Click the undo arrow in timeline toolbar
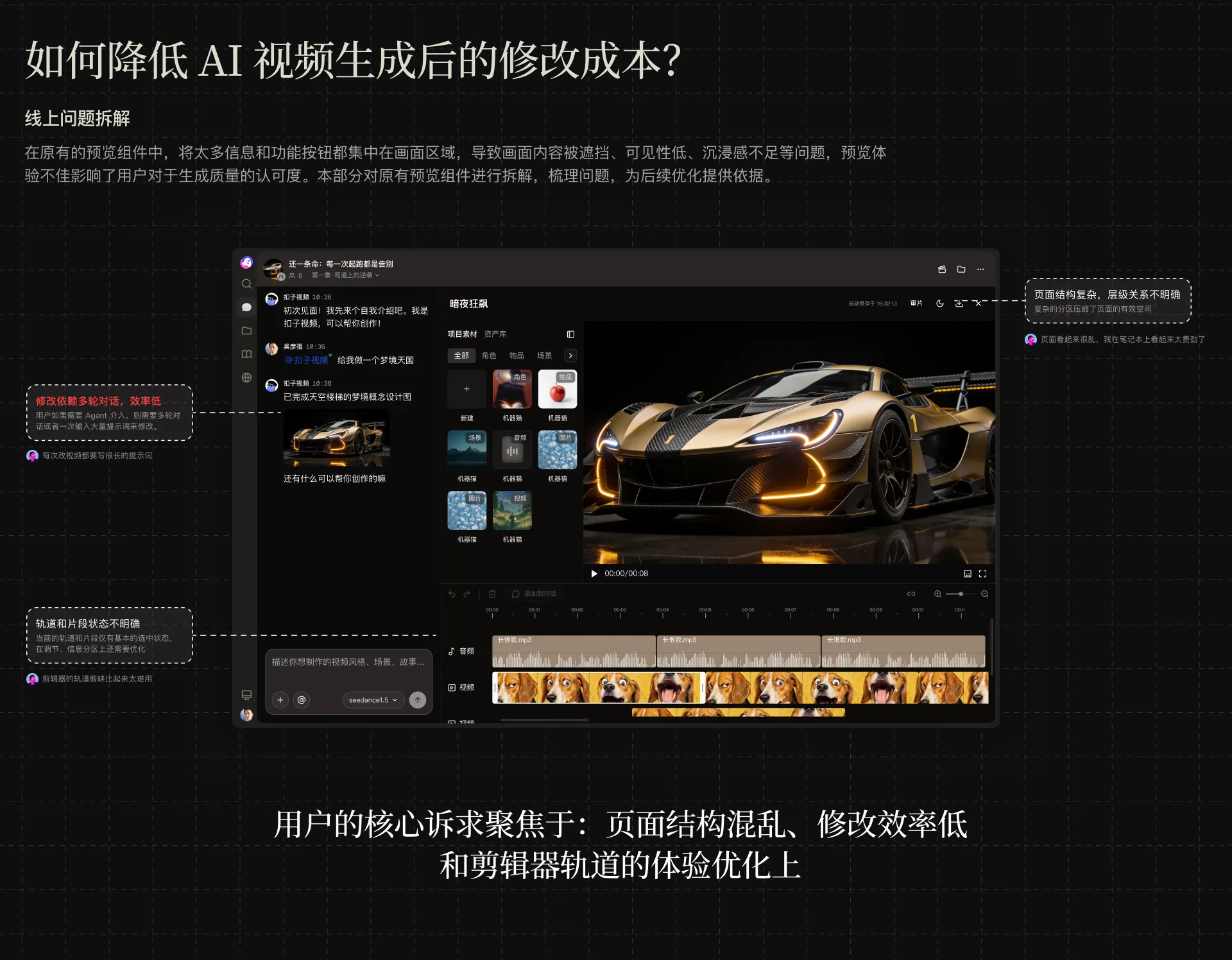Image resolution: width=1232 pixels, height=960 pixels. [x=452, y=594]
